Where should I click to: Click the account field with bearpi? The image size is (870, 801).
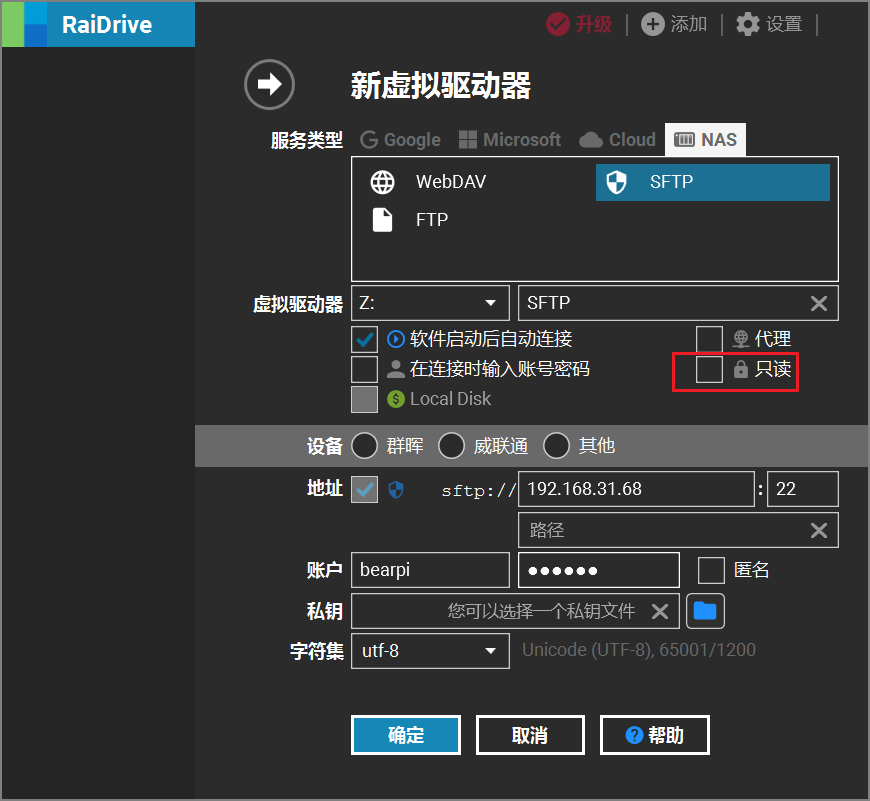click(x=431, y=570)
